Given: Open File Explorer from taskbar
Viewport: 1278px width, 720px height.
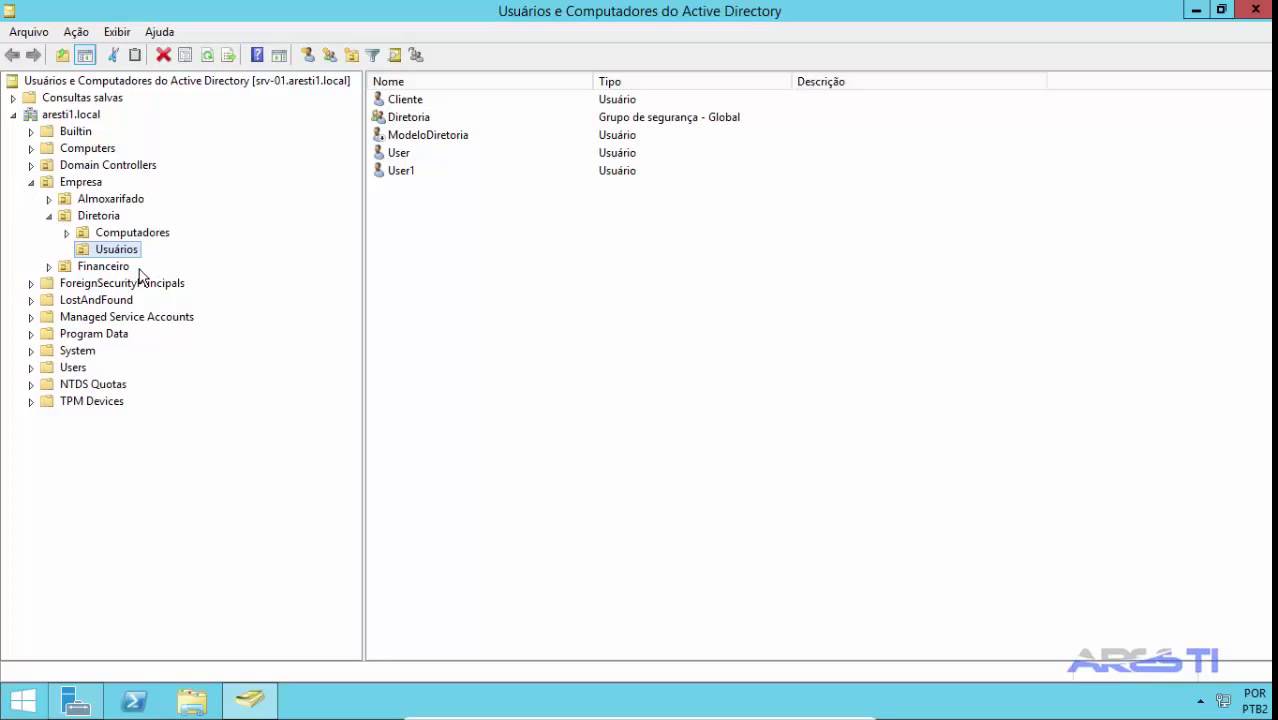Looking at the screenshot, I should [192, 701].
